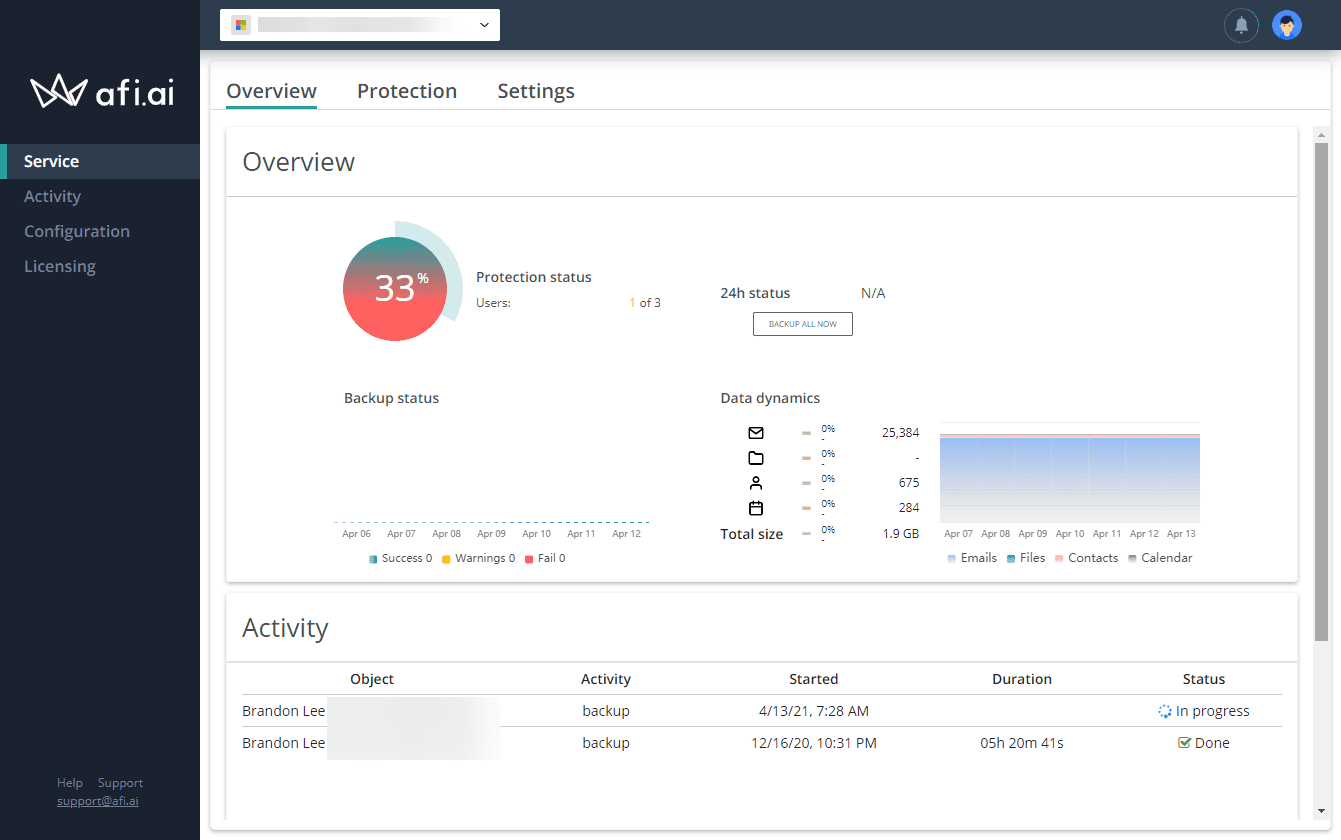
Task: Click the user avatar in the top bar
Action: [1287, 24]
